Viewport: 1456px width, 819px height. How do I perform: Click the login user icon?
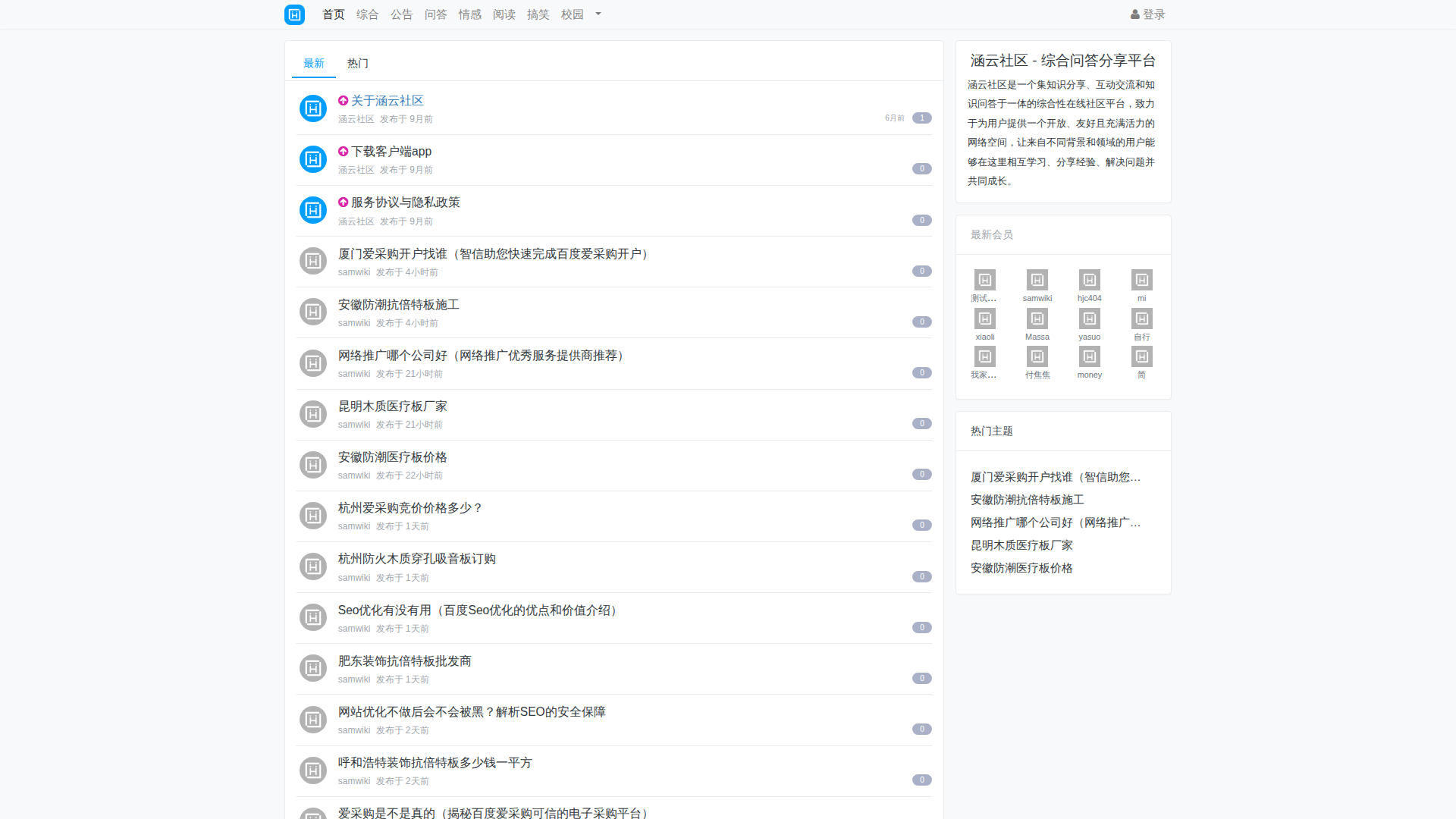coord(1134,14)
